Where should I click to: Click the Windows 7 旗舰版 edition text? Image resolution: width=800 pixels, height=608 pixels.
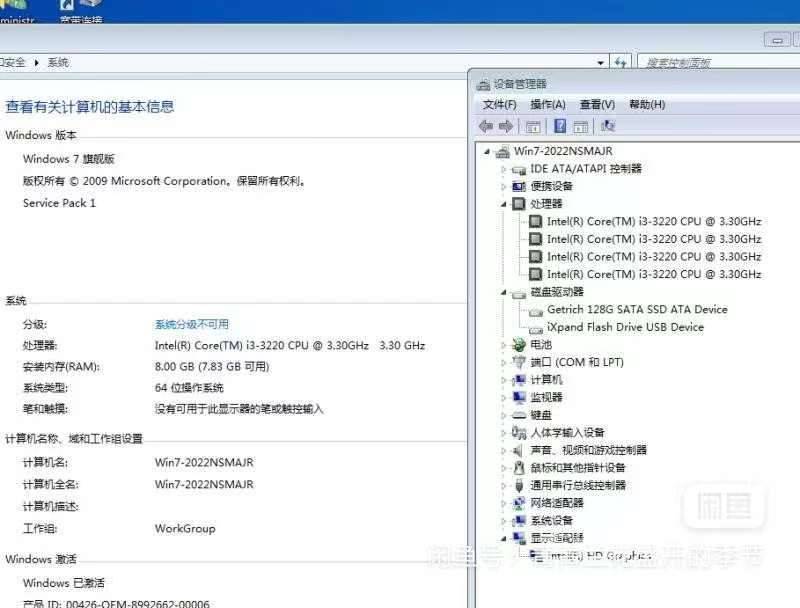coord(68,159)
